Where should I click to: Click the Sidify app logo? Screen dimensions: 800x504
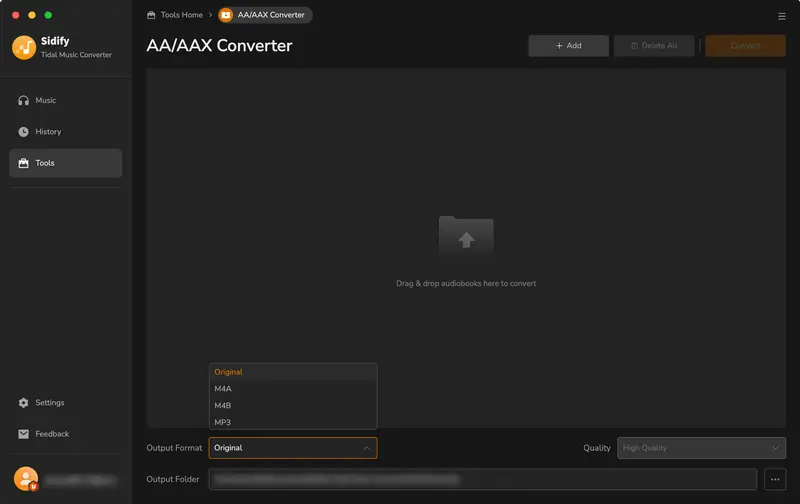pyautogui.click(x=24, y=47)
